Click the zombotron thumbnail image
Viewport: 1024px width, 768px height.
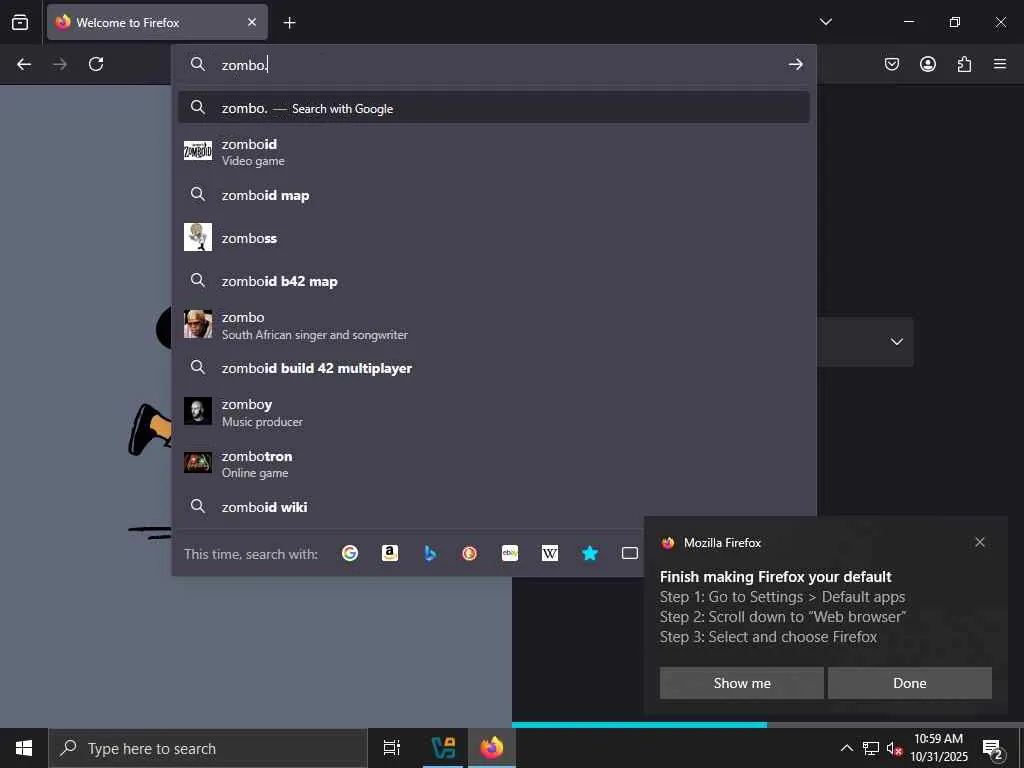pyautogui.click(x=198, y=462)
